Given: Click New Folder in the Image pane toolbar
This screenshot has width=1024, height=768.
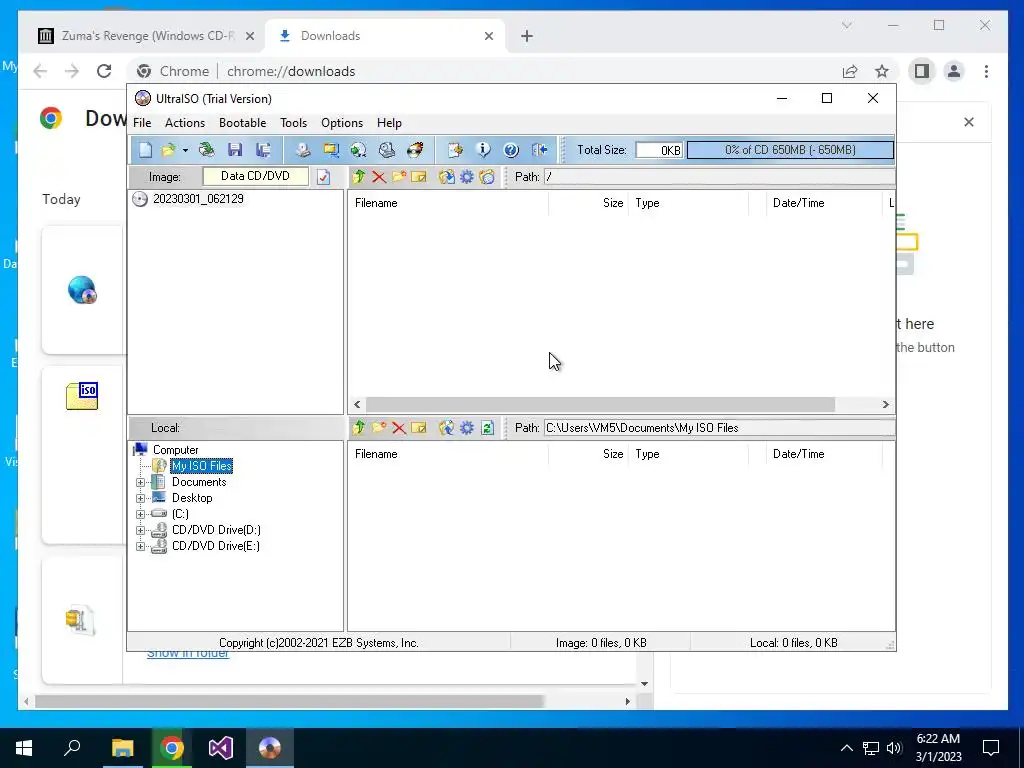Looking at the screenshot, I should pyautogui.click(x=399, y=177).
